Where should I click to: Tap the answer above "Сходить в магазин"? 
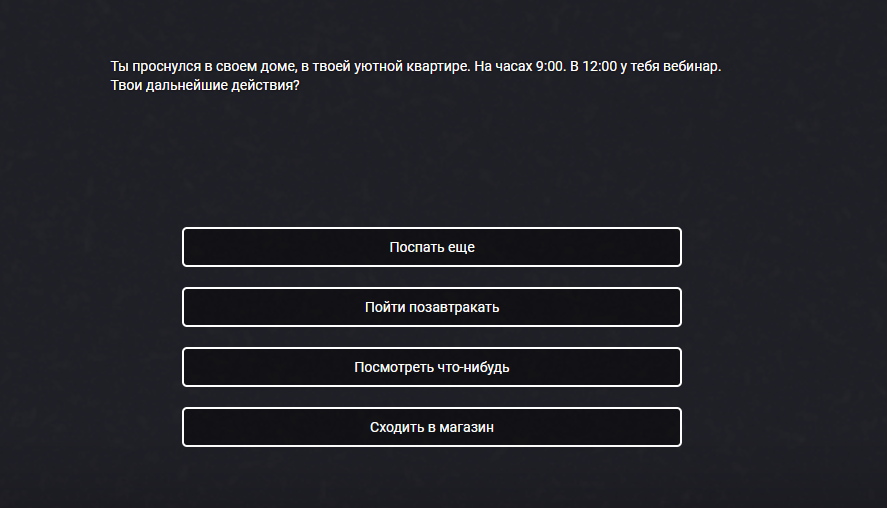[x=432, y=367]
